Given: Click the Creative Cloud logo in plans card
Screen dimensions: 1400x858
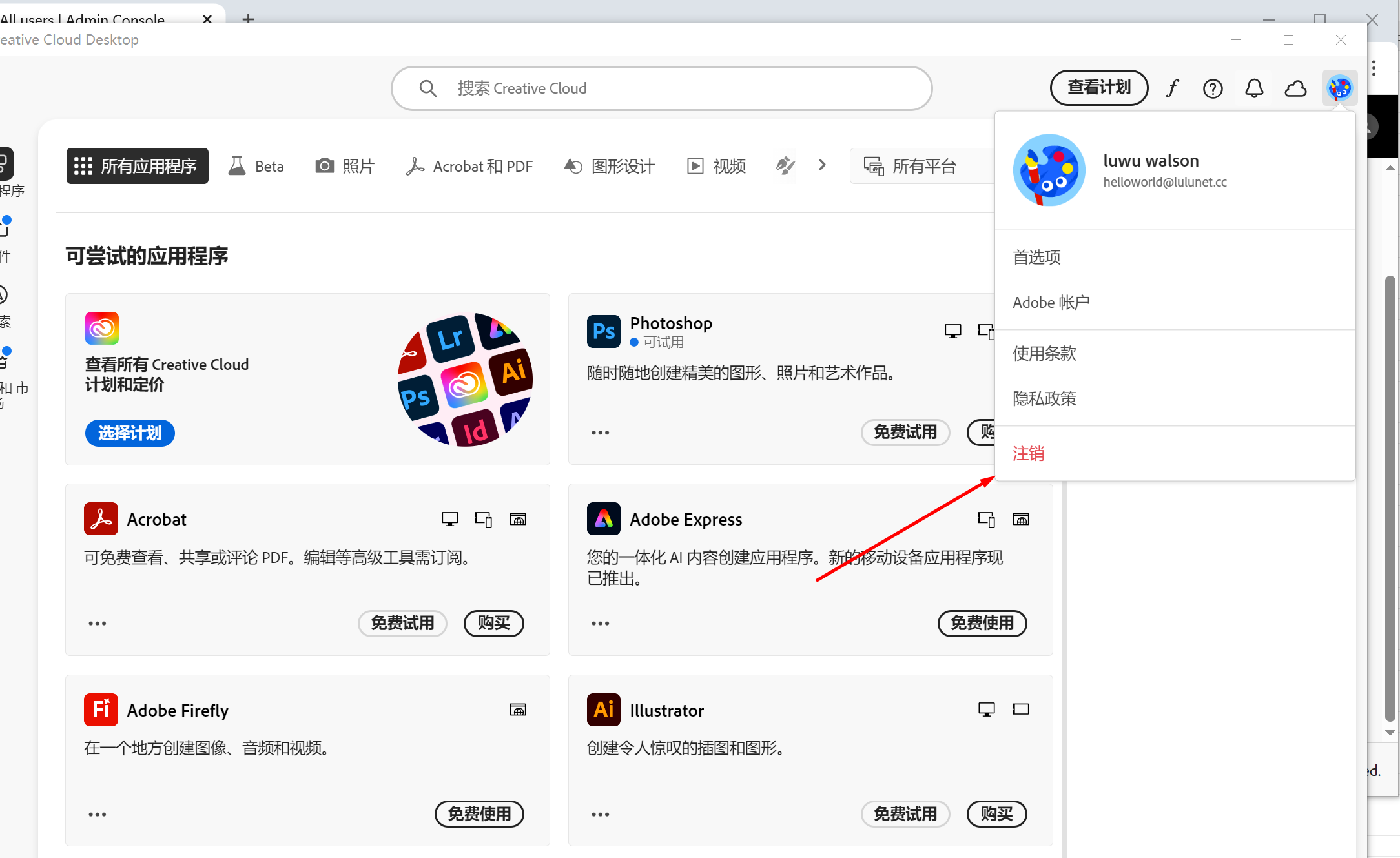Looking at the screenshot, I should tap(102, 329).
